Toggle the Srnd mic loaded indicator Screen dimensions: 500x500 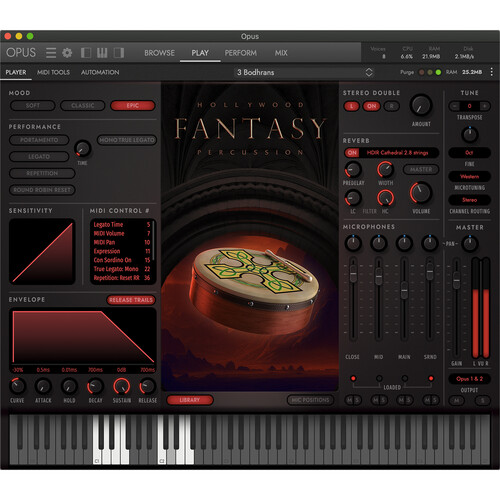pyautogui.click(x=431, y=378)
